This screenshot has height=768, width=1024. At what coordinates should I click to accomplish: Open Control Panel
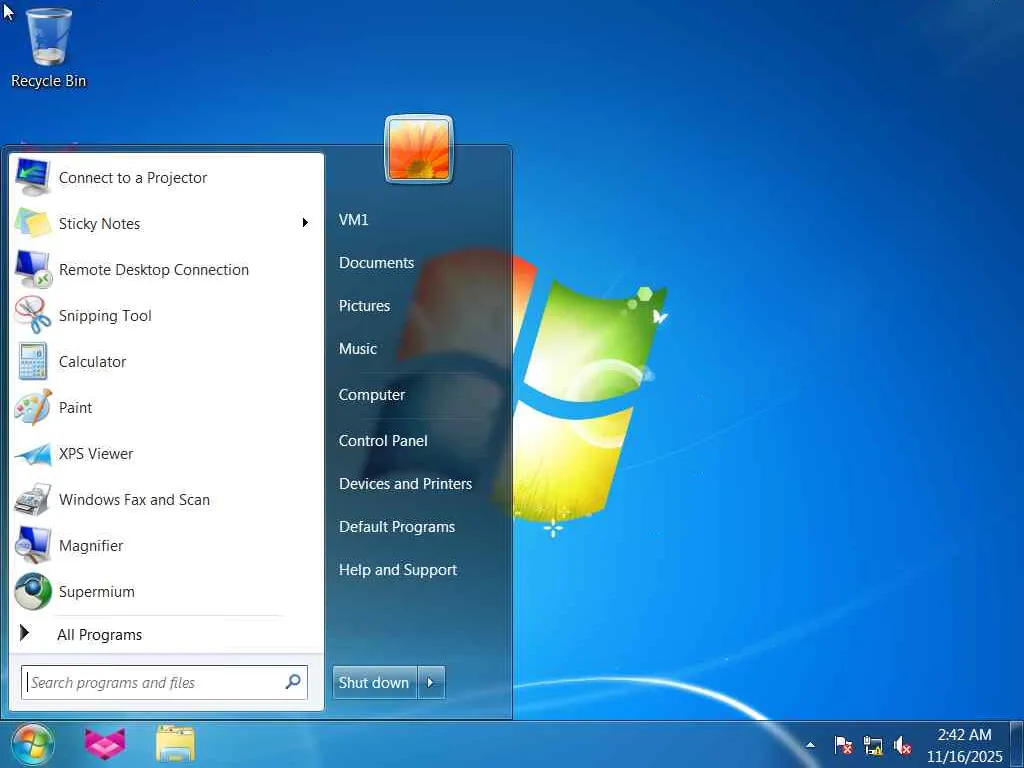[x=383, y=441]
